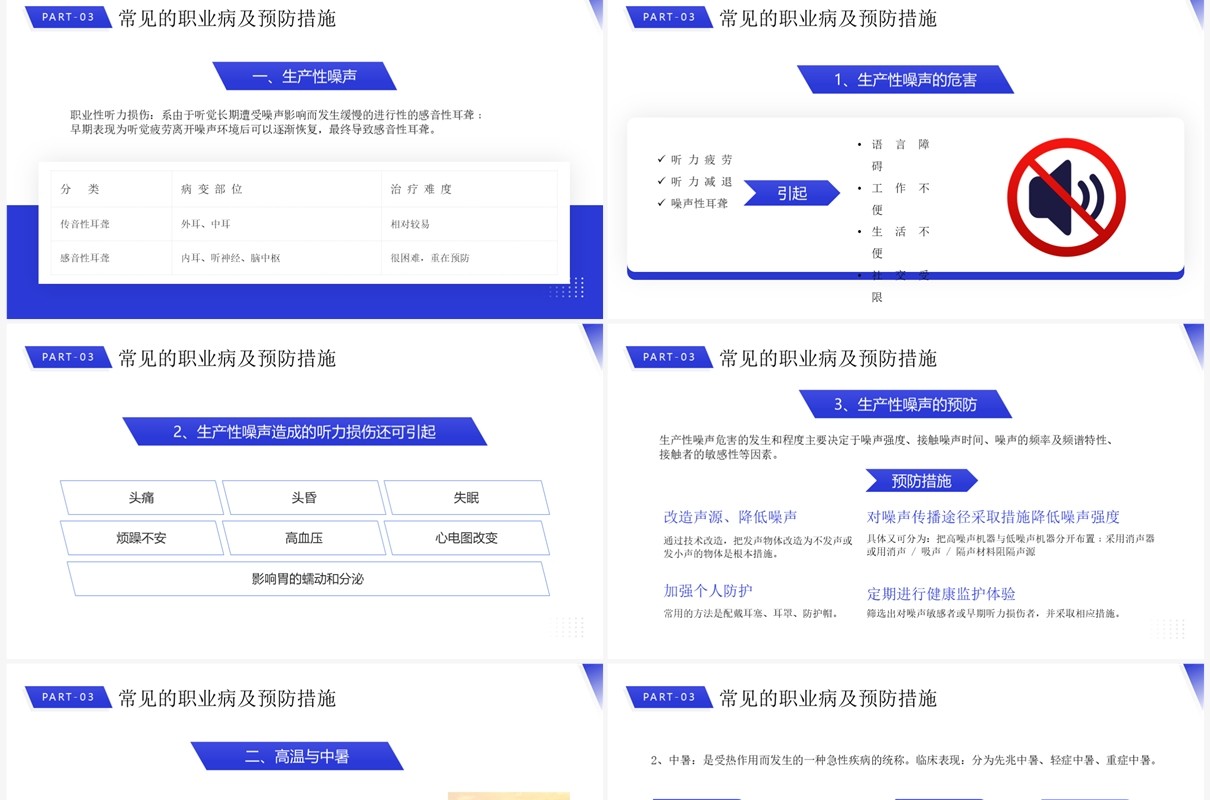Click the '定期进行健康监护体验' subheading
The height and width of the screenshot is (800, 1210).
[941, 594]
